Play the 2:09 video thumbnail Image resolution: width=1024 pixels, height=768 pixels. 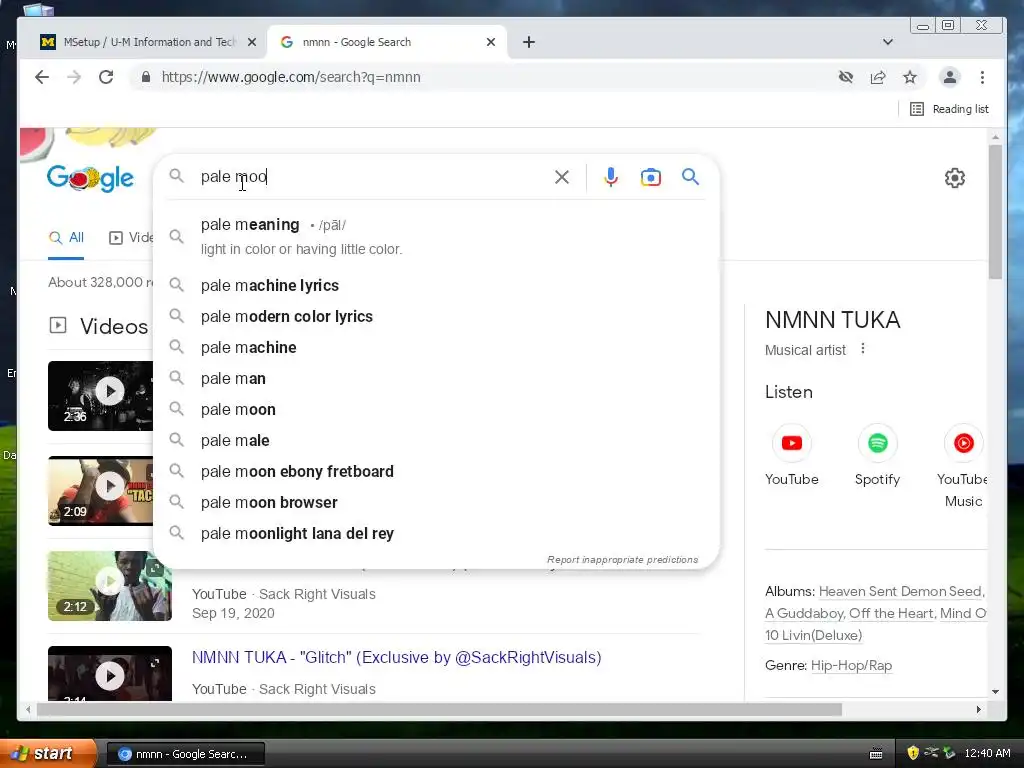click(x=101, y=490)
